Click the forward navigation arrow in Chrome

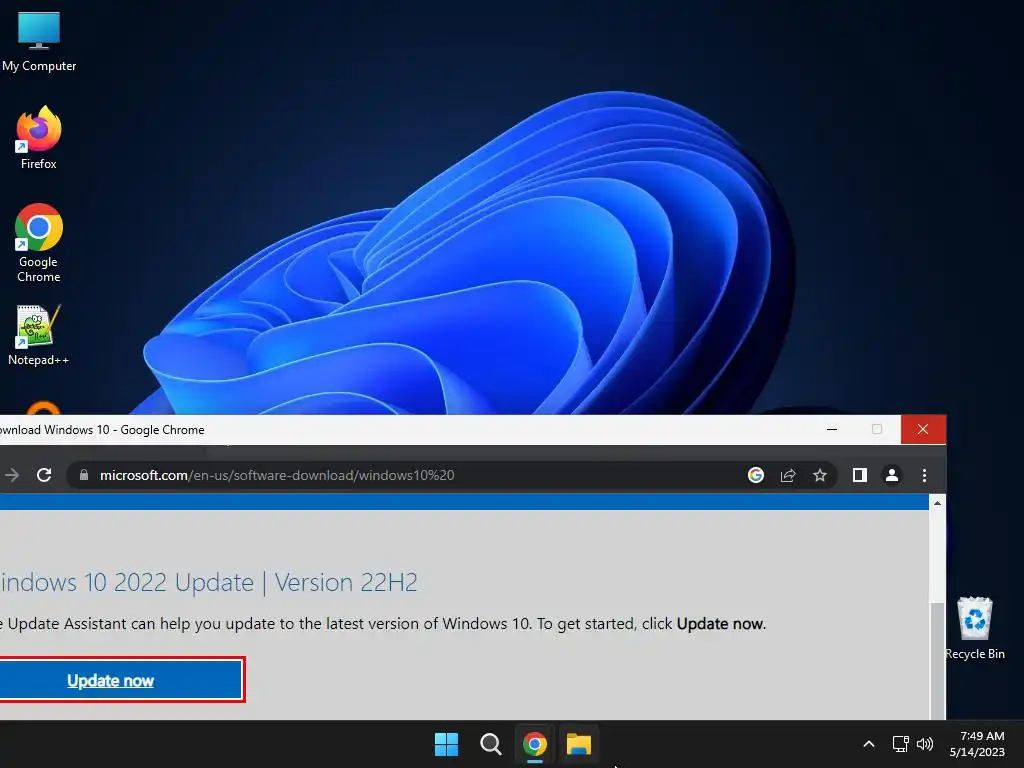tap(12, 475)
